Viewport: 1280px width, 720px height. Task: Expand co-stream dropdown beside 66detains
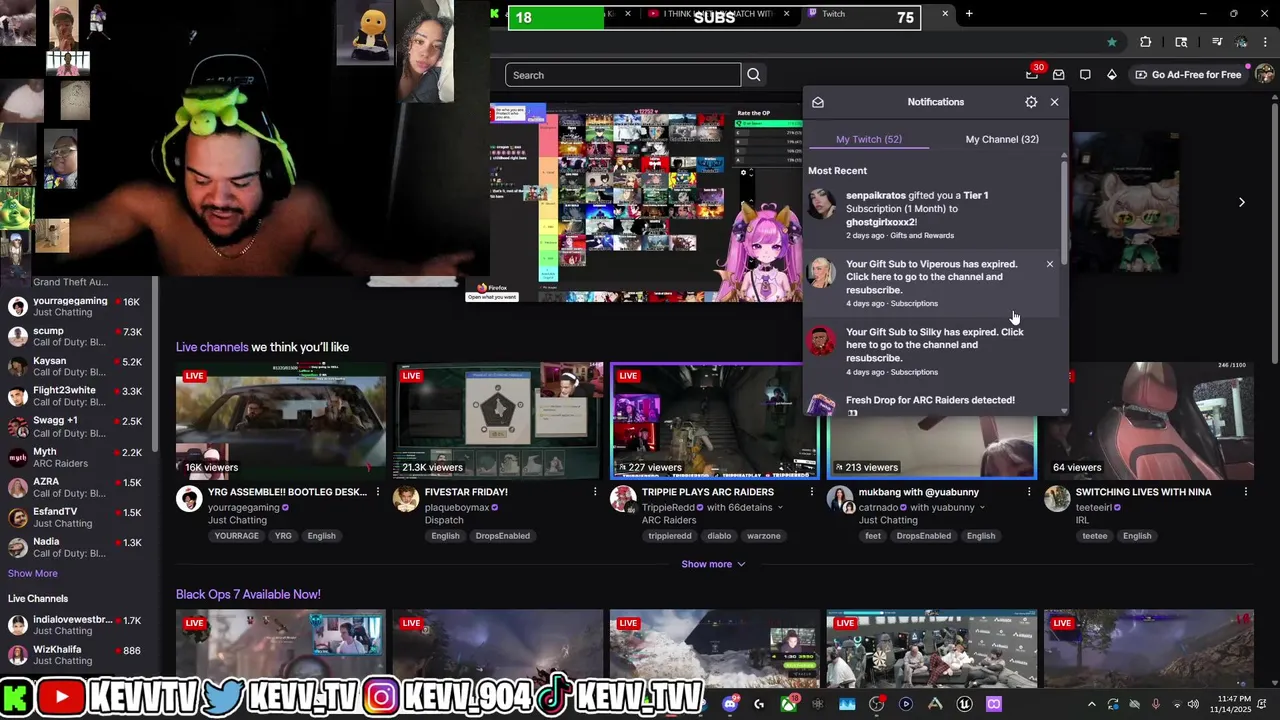click(x=780, y=508)
